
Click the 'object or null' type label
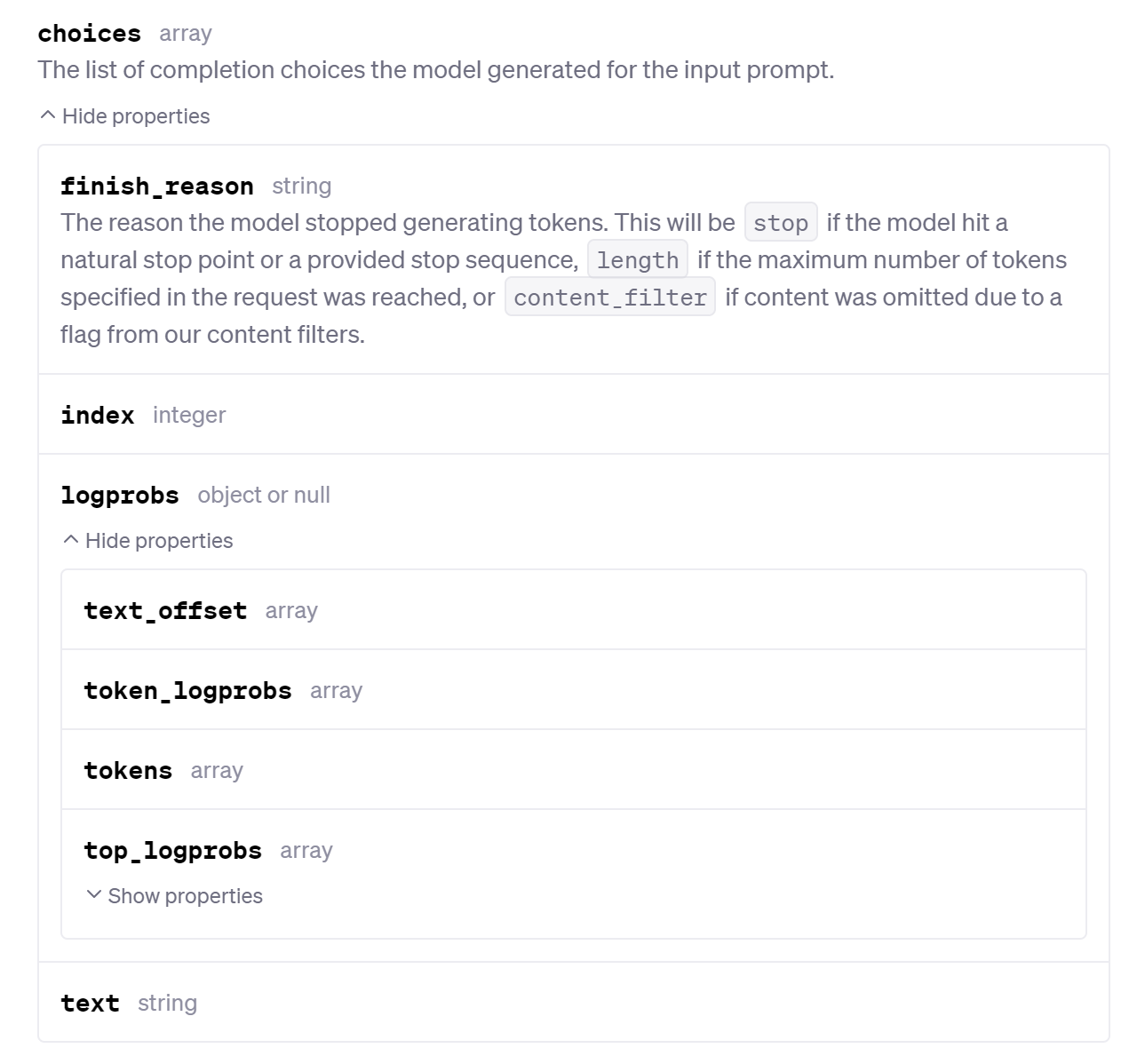pyautogui.click(x=264, y=496)
